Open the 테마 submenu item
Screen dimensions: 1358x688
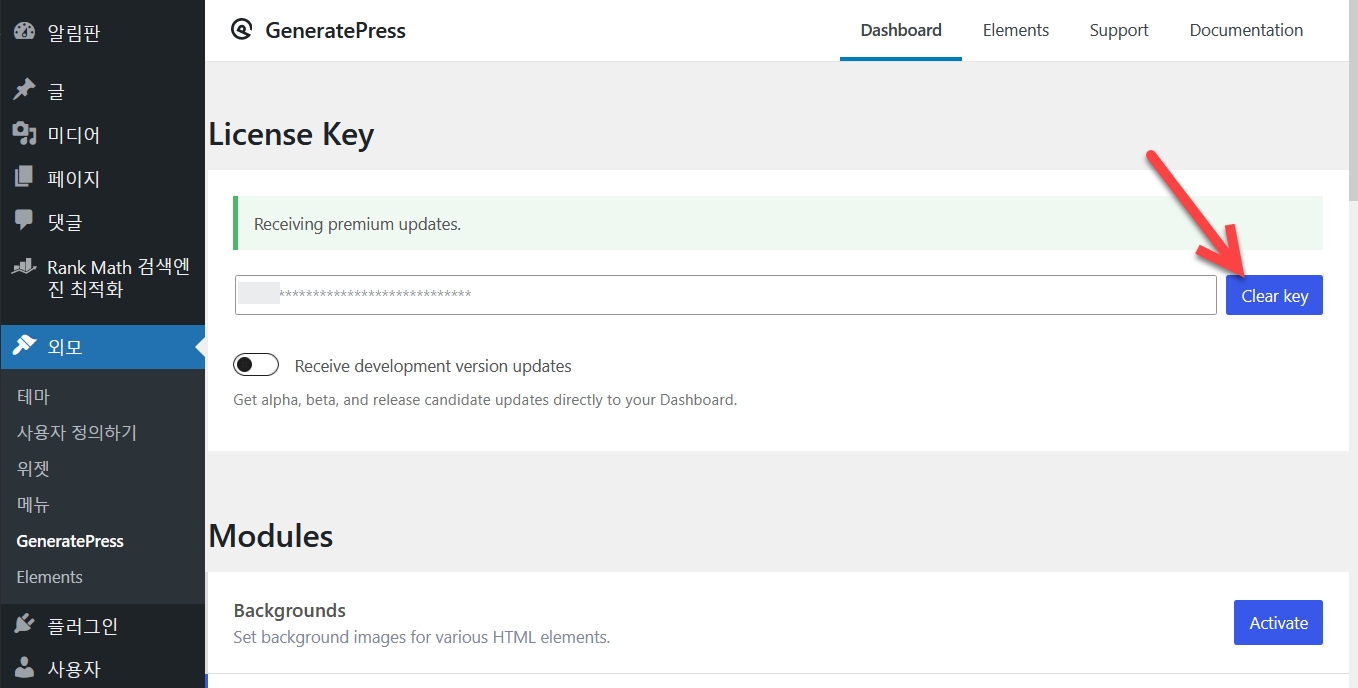[x=33, y=396]
